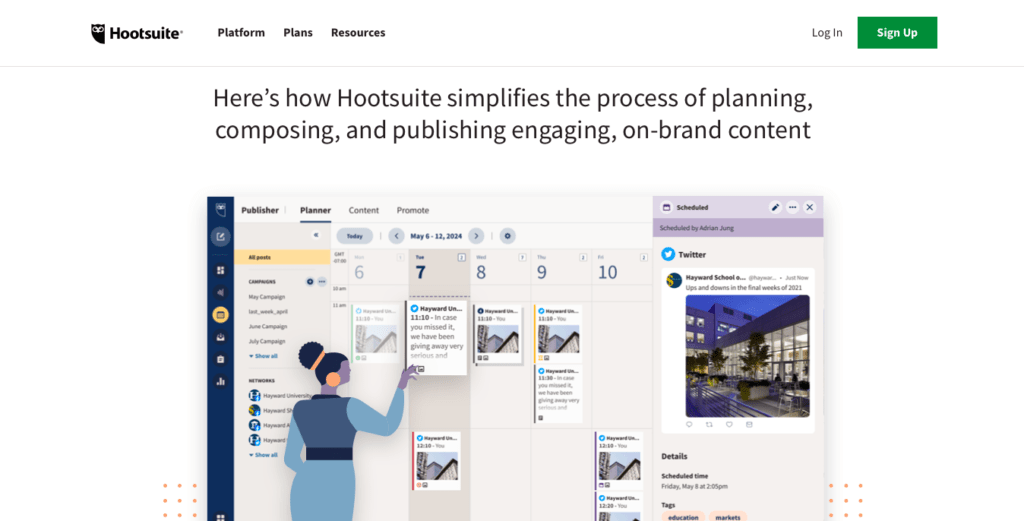Screen dimensions: 1024x521
Task: Select day 7 Tuesday header
Action: pyautogui.click(x=440, y=268)
